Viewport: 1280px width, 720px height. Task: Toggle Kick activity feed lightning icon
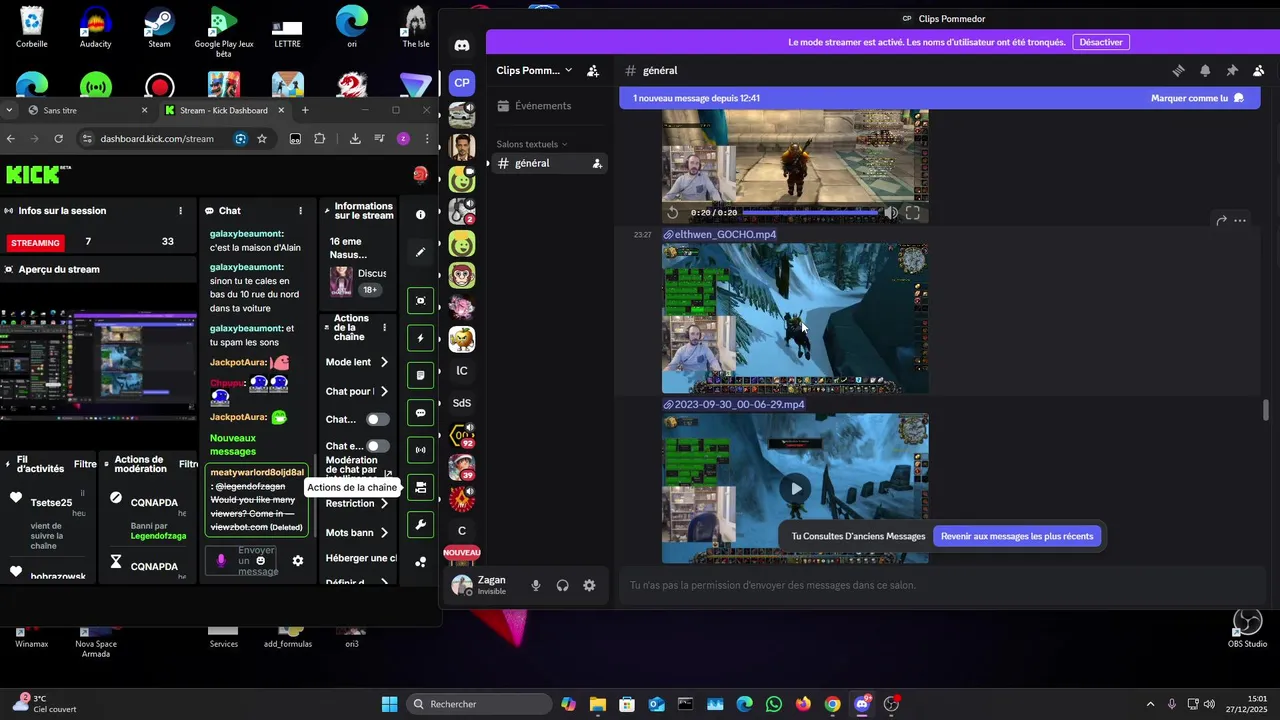[421, 338]
